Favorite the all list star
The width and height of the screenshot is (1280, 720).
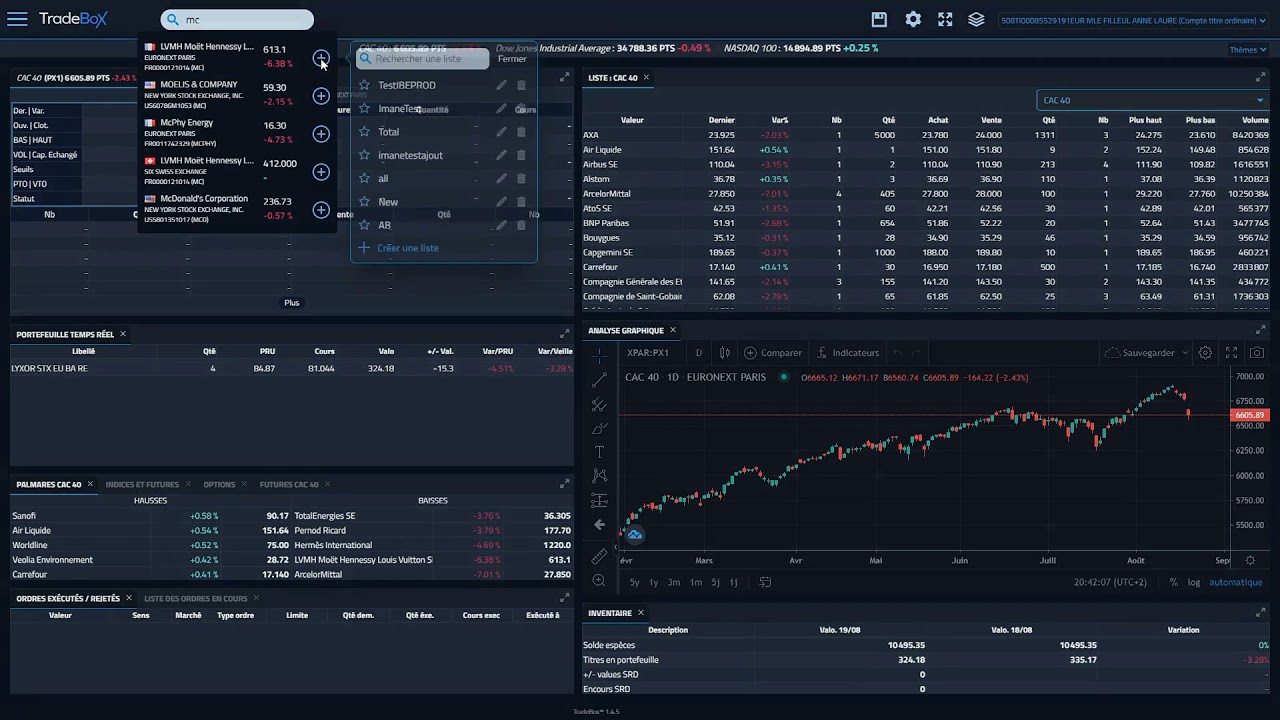(364, 178)
